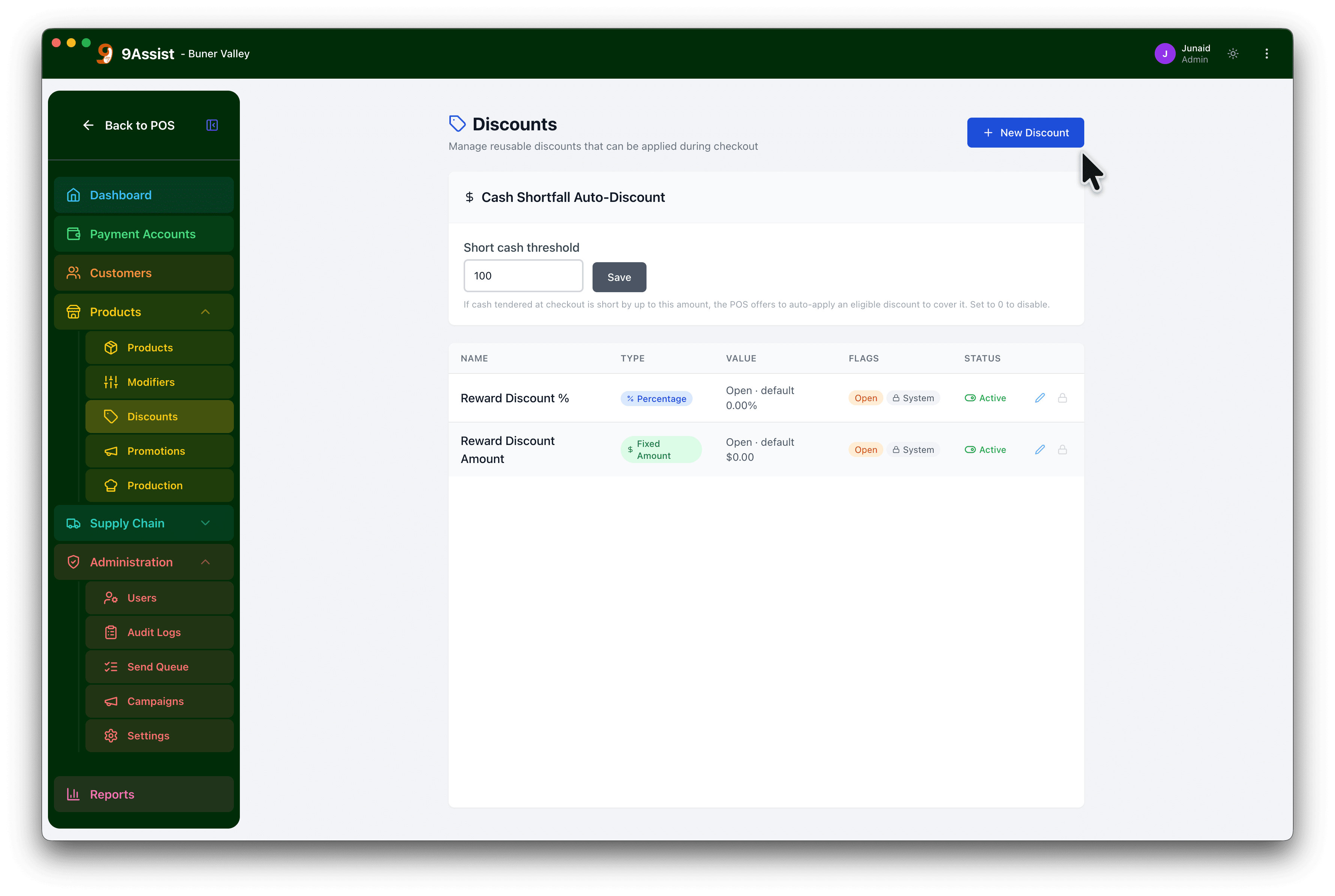Click Open flag on Reward Discount % row

click(x=865, y=398)
